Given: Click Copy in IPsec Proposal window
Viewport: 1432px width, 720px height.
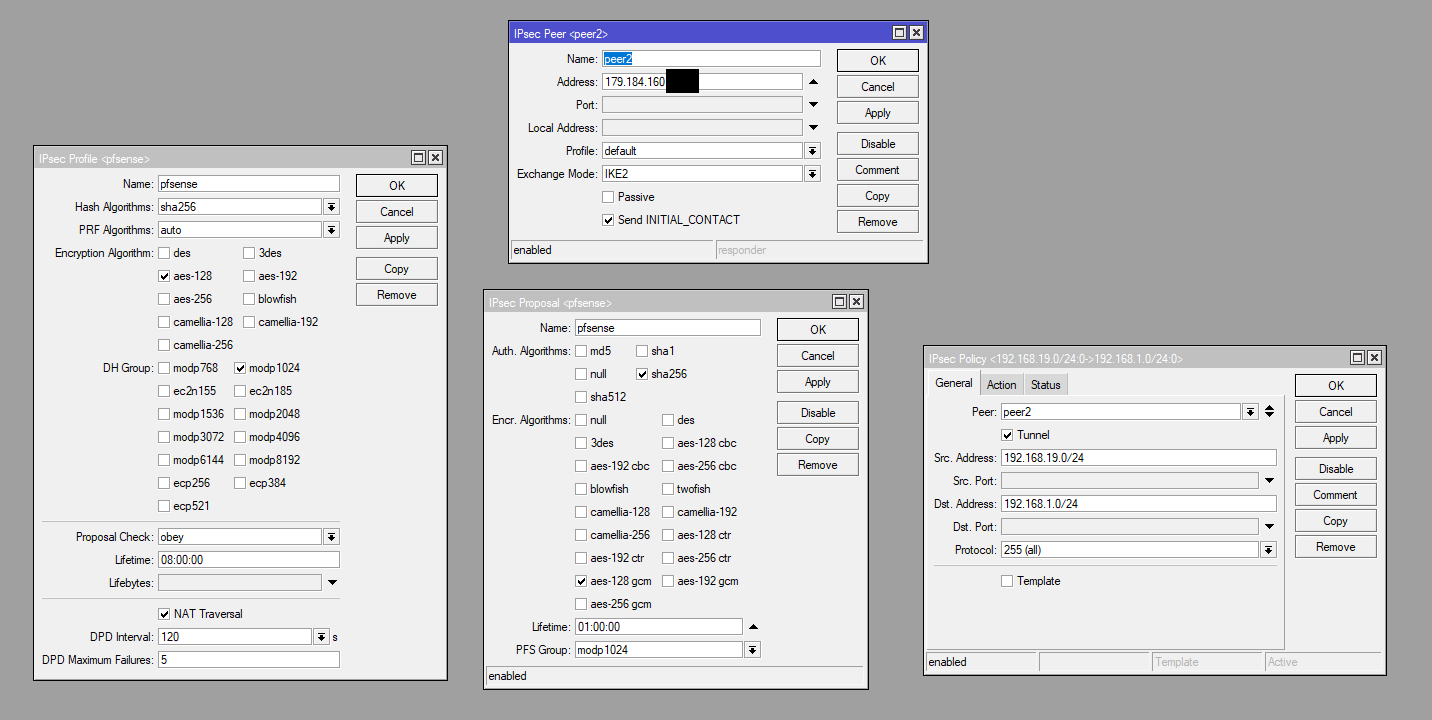Looking at the screenshot, I should (x=818, y=439).
